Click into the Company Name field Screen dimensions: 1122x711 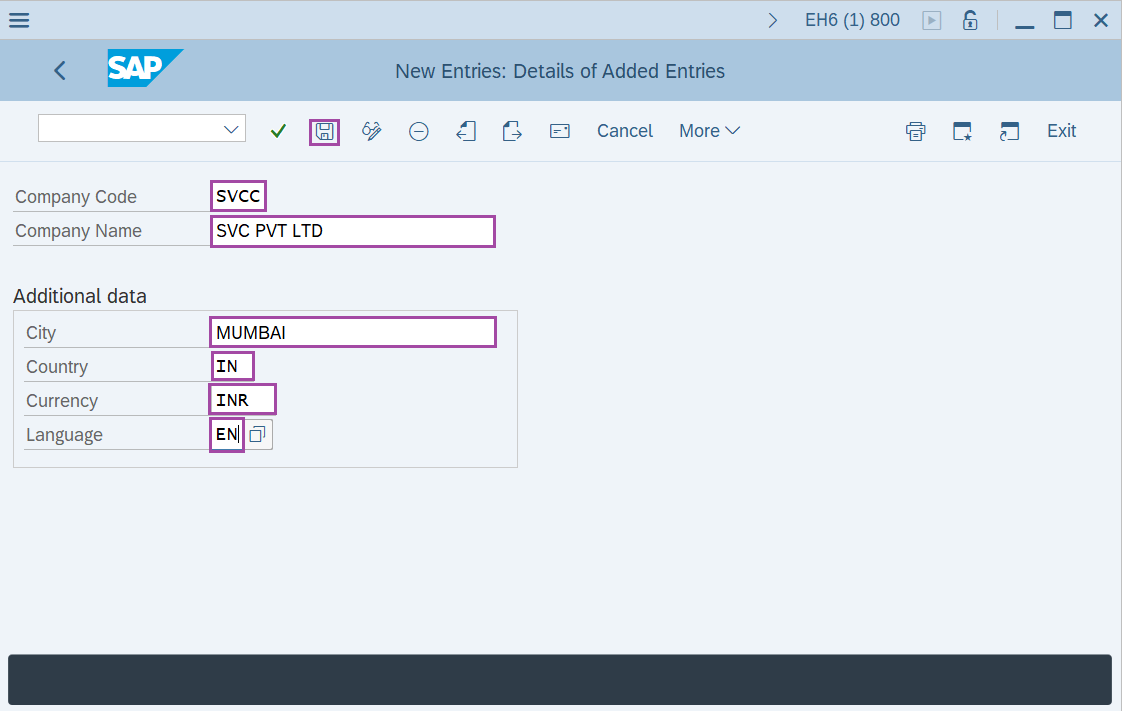point(353,231)
